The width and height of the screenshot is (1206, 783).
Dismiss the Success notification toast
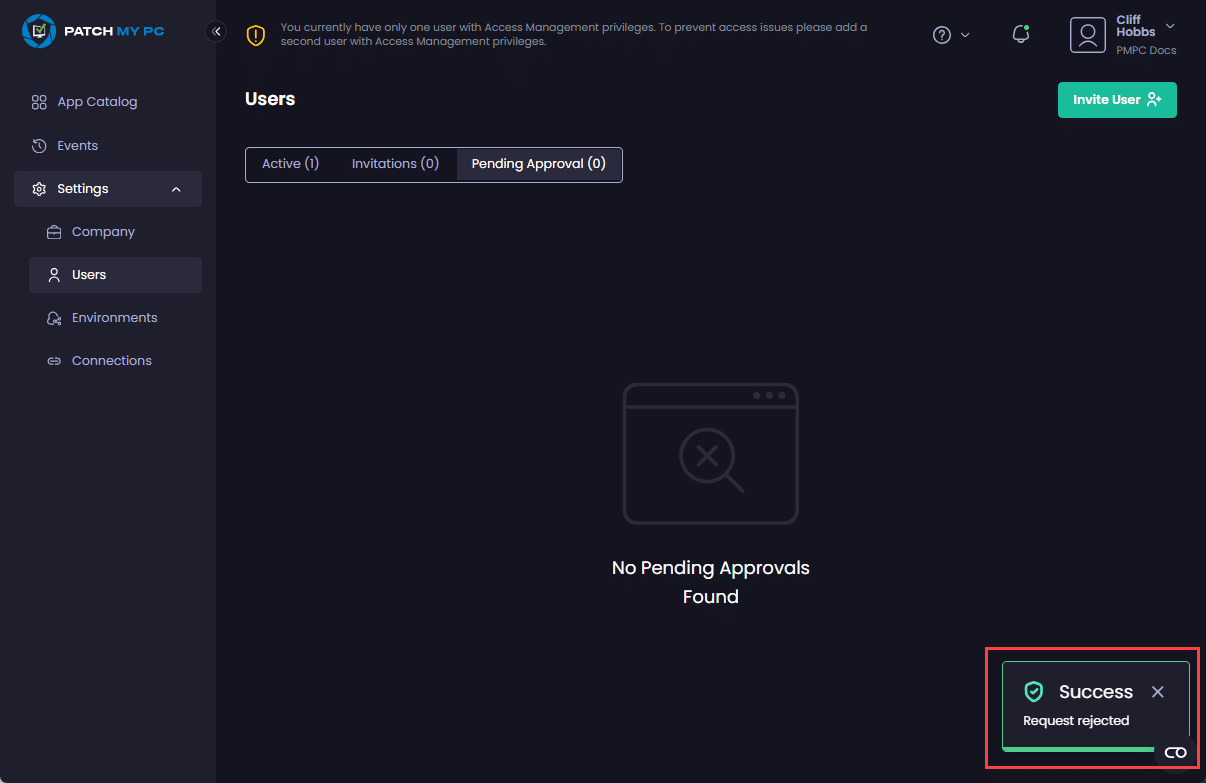pos(1157,692)
